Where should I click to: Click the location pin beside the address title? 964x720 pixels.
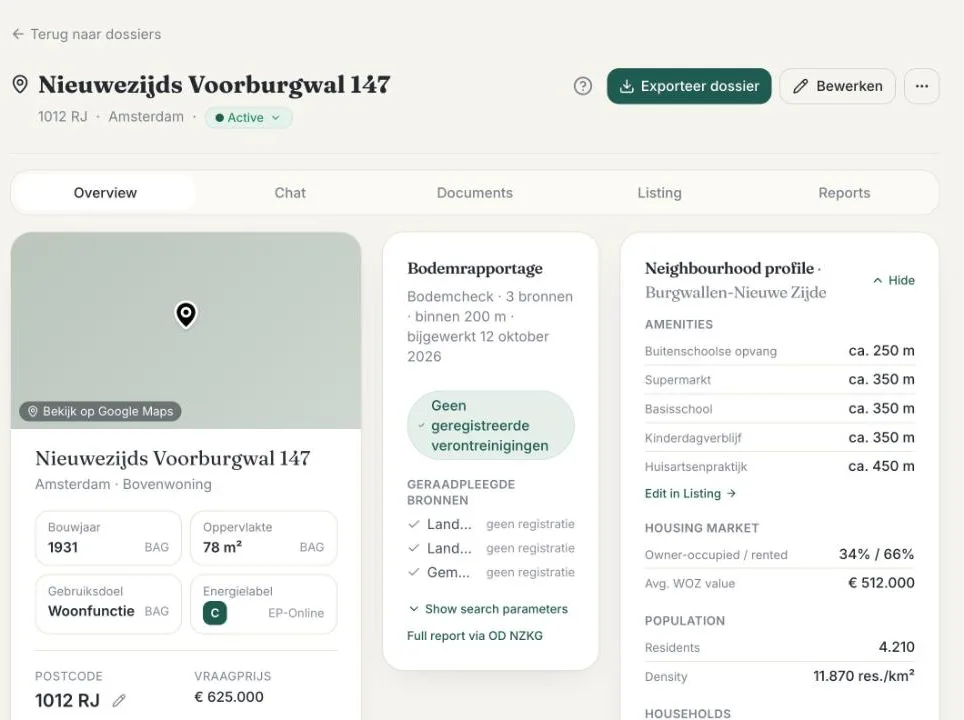[x=20, y=84]
